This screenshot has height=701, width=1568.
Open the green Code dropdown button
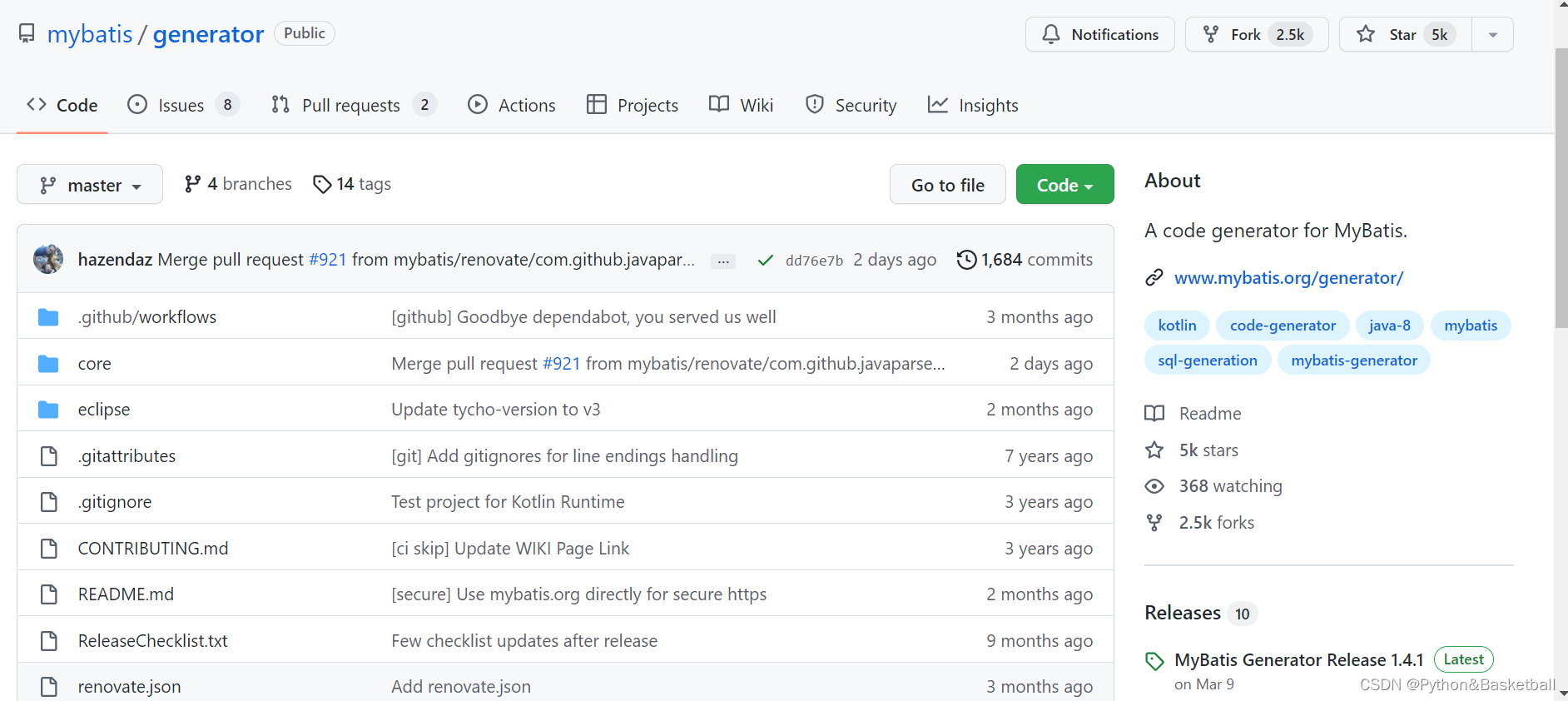tap(1064, 185)
